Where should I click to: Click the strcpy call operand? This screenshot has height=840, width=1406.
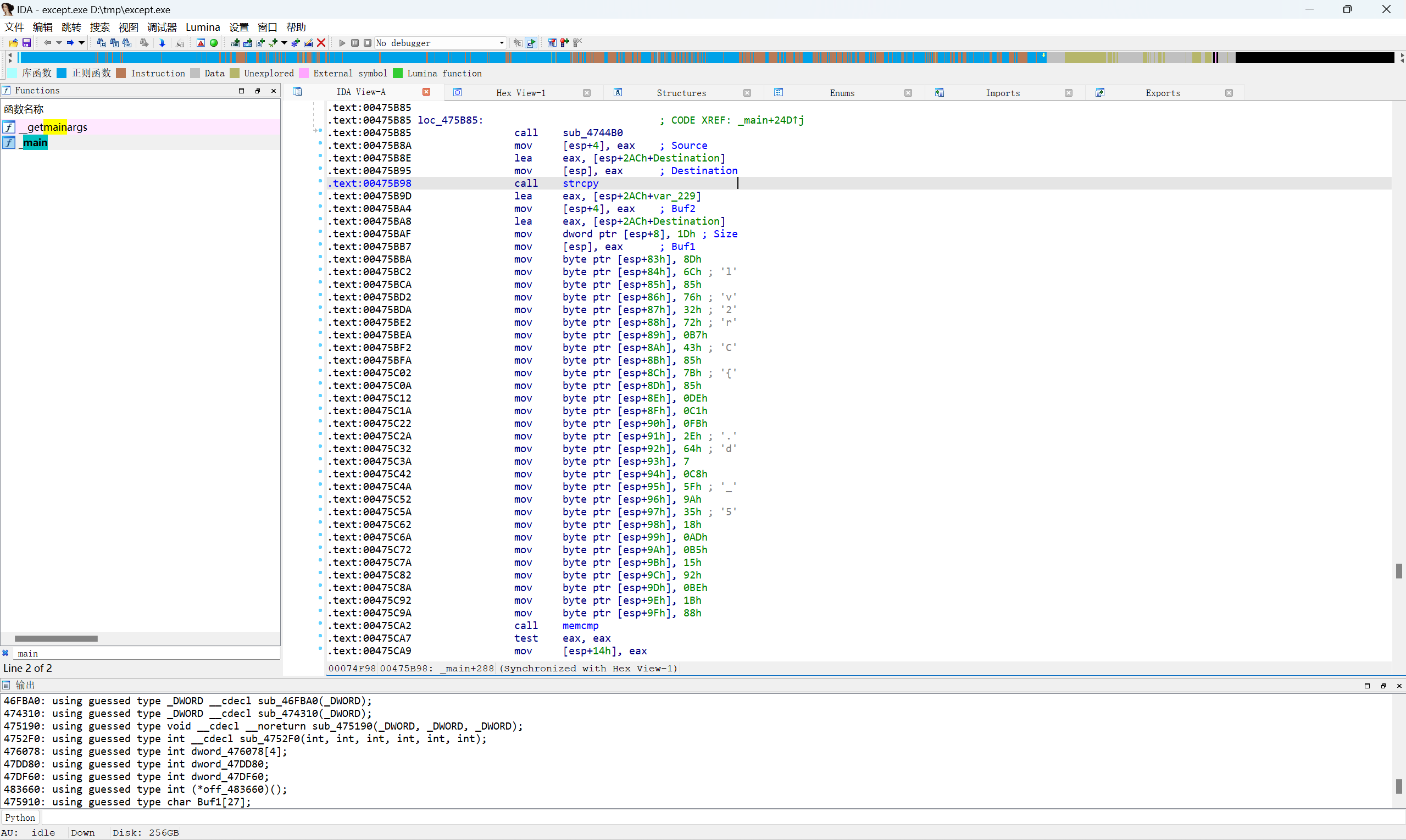click(580, 183)
